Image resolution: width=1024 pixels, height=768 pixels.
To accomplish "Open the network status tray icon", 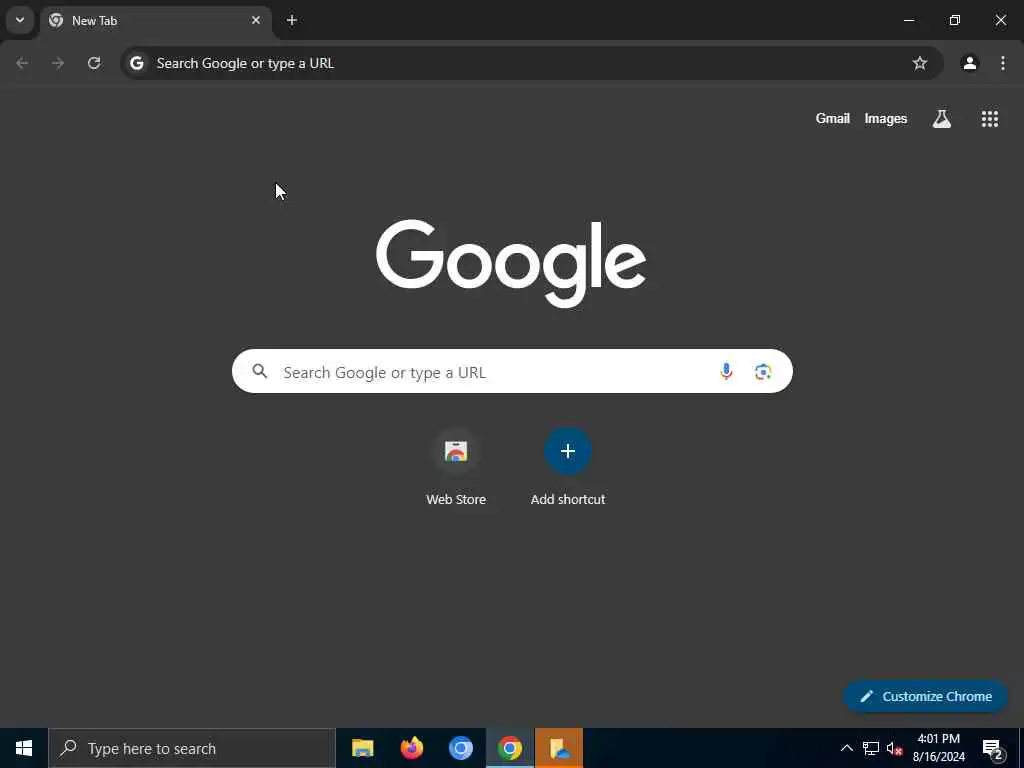I will pyautogui.click(x=871, y=748).
